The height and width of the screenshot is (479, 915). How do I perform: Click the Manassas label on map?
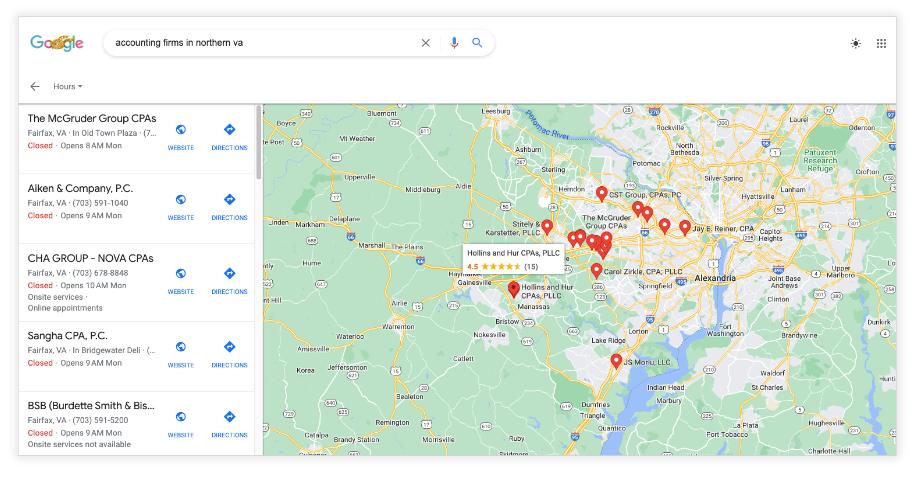coord(533,306)
